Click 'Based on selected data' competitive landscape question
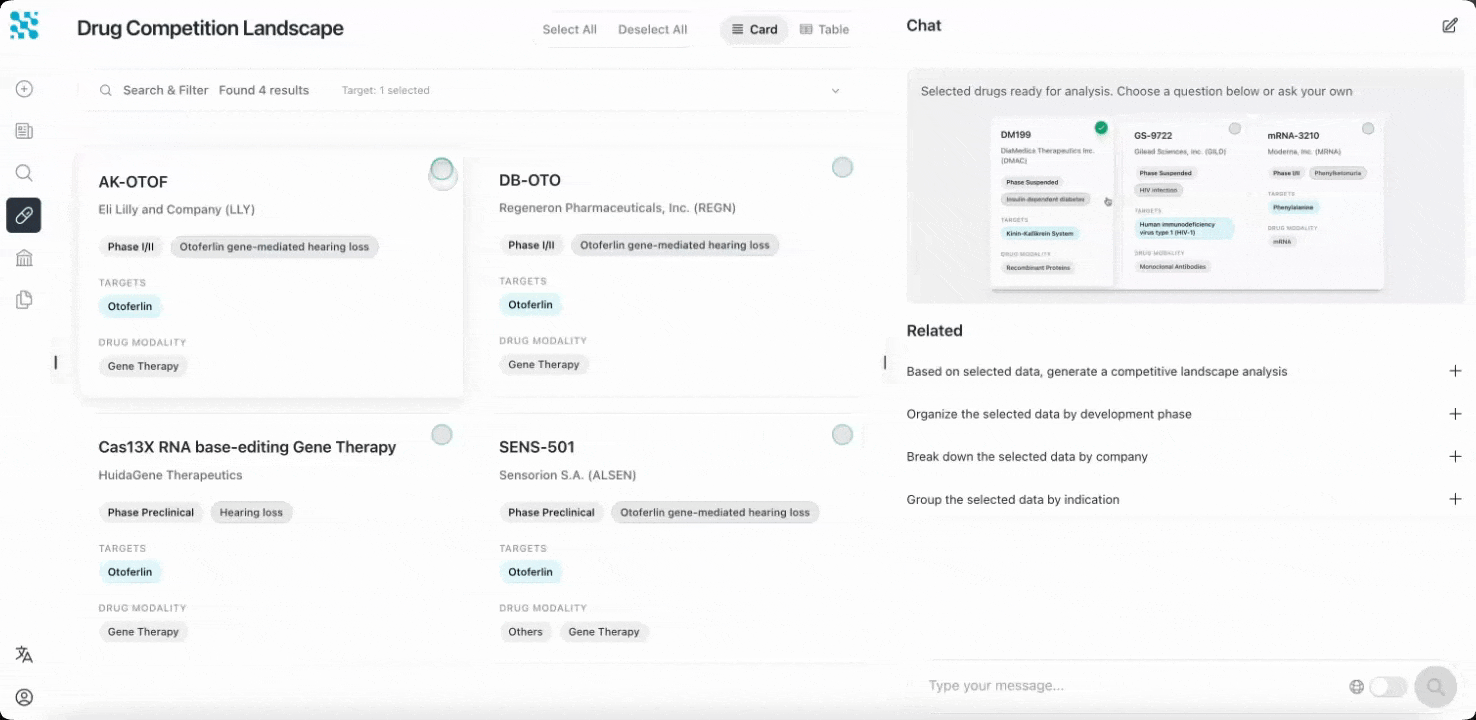The width and height of the screenshot is (1476, 720). click(x=1097, y=371)
